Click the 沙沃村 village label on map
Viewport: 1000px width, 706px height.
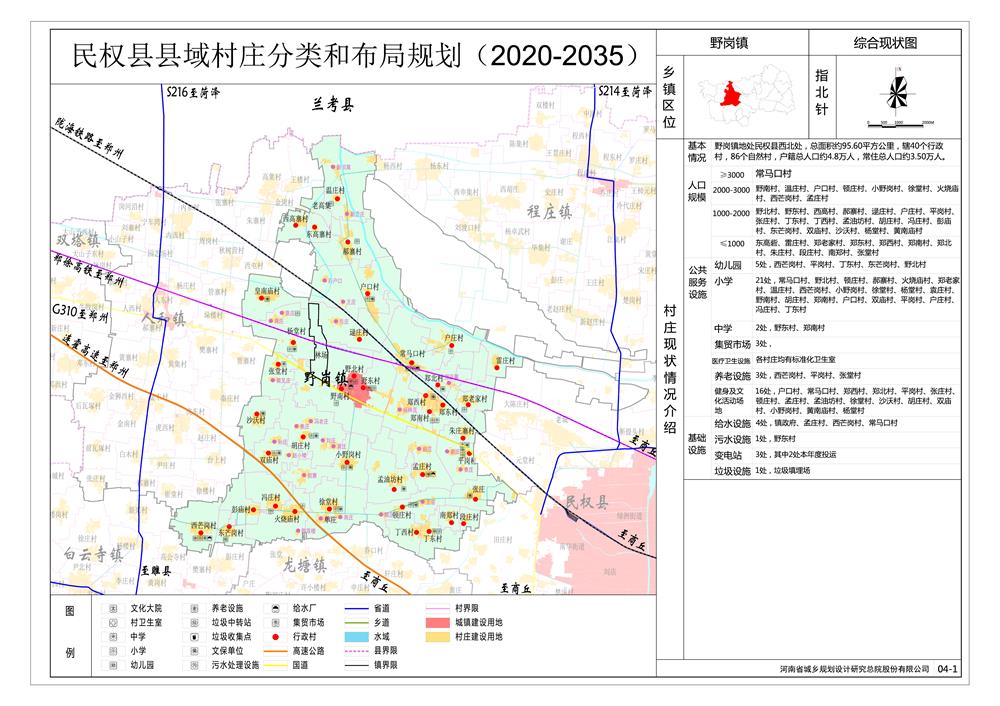click(255, 420)
